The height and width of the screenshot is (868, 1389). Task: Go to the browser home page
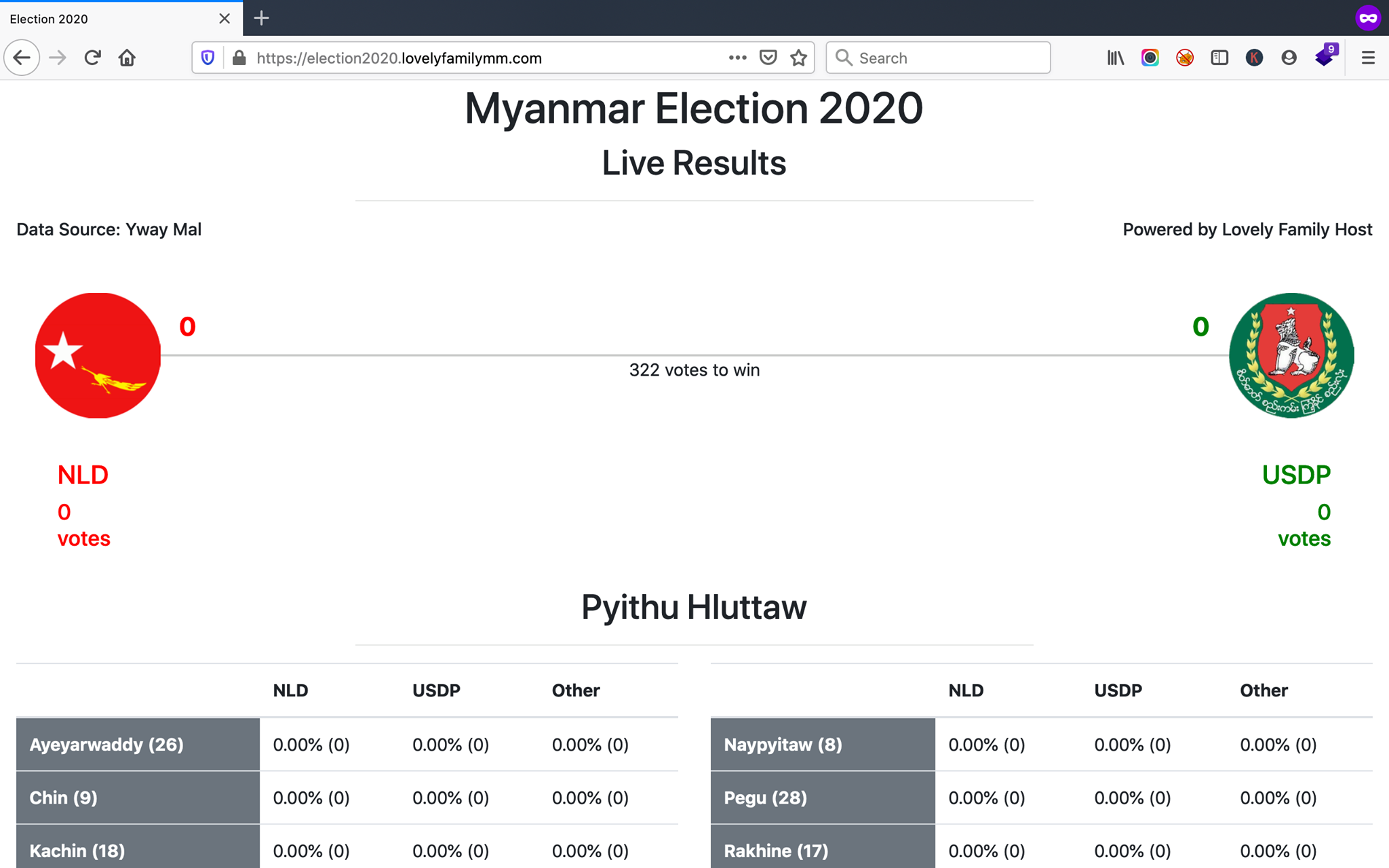click(127, 58)
